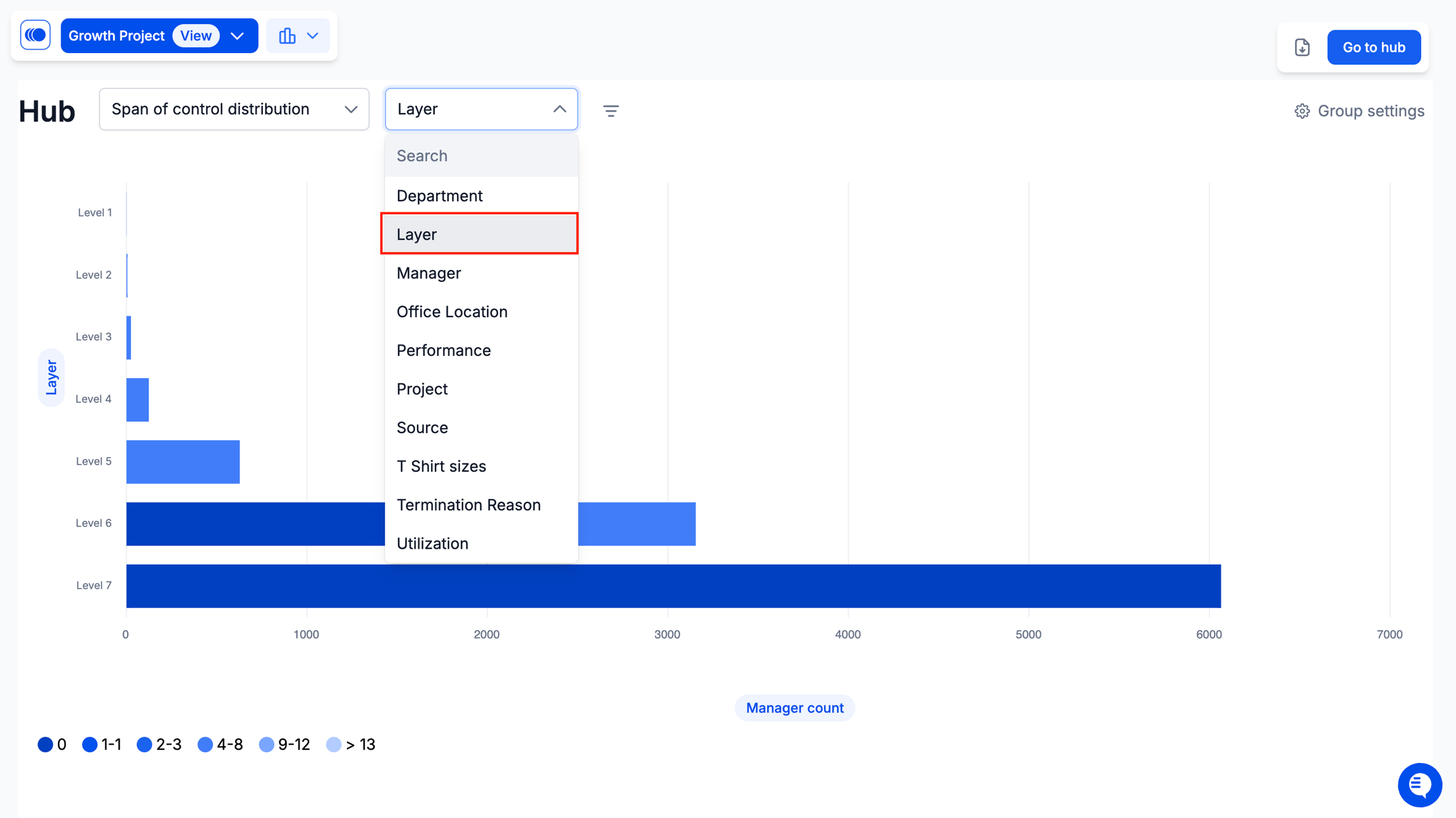The width and height of the screenshot is (1456, 818).
Task: Click the app logo icon
Action: (x=35, y=35)
